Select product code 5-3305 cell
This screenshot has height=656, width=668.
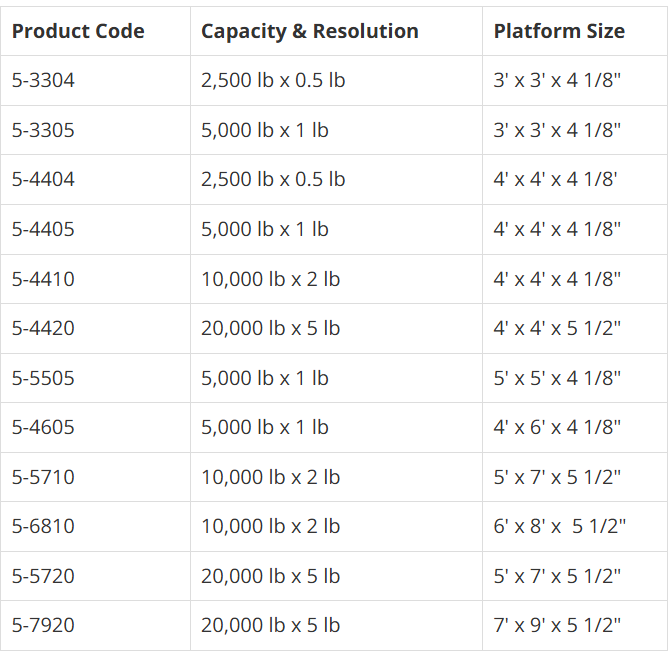(43, 130)
